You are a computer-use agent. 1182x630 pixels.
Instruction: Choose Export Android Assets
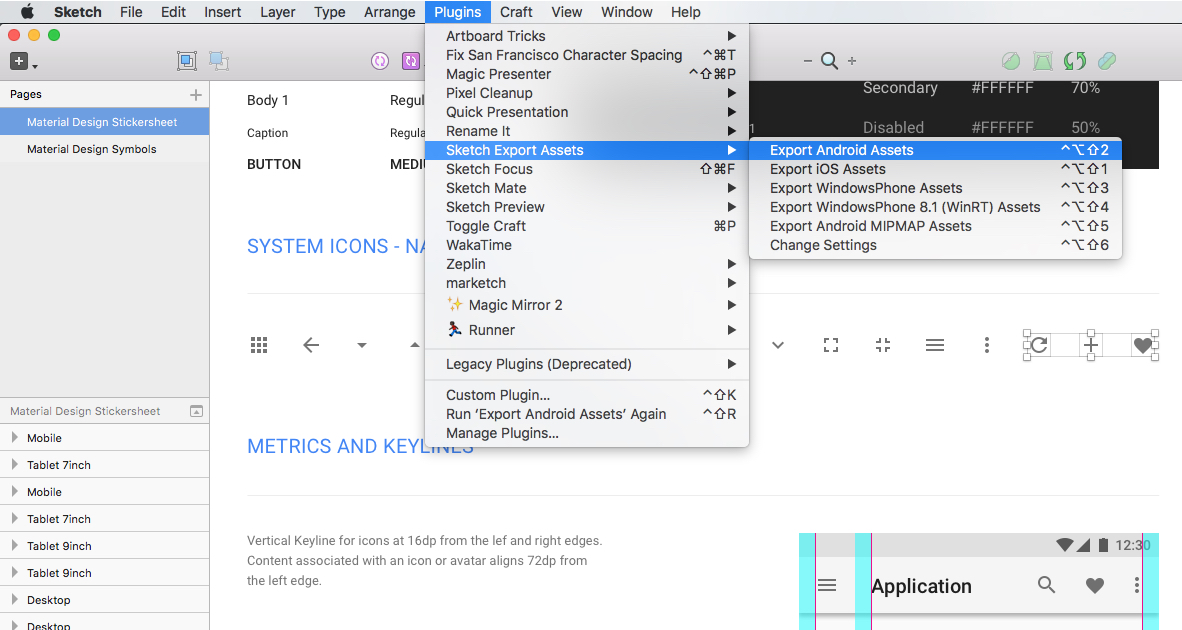coord(935,151)
